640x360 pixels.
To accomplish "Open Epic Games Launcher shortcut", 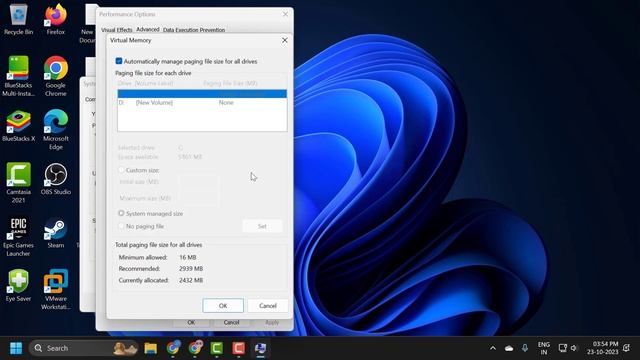I will pos(18,236).
